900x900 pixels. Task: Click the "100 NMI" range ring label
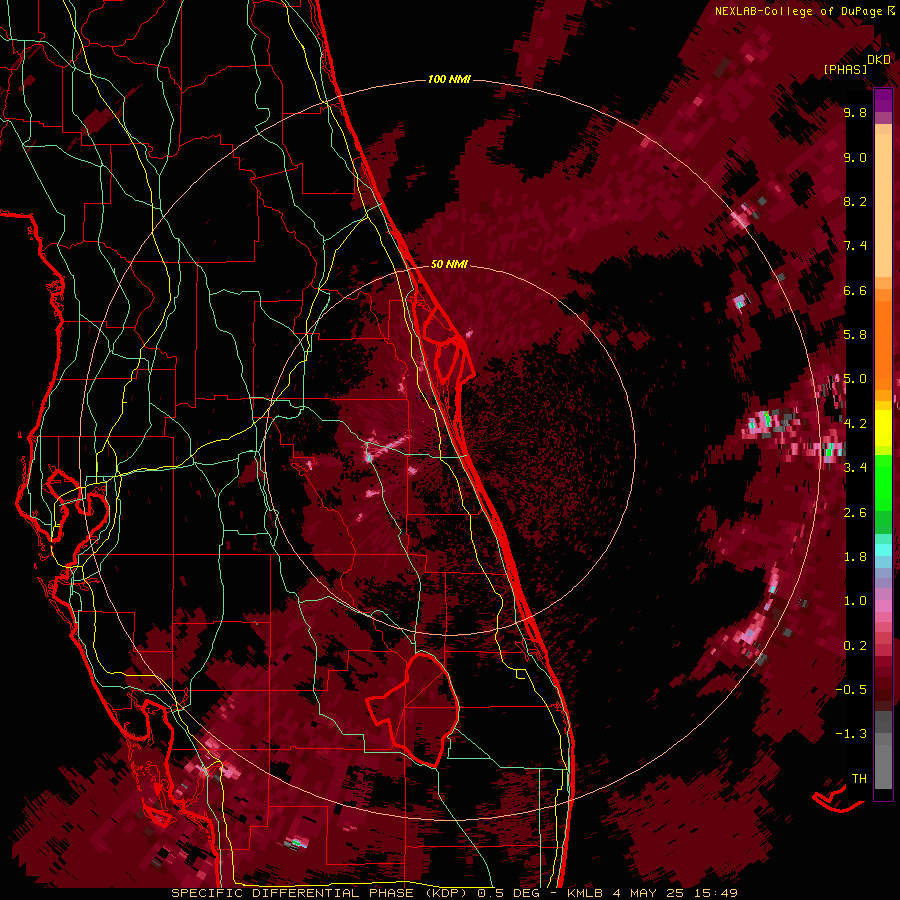(449, 79)
